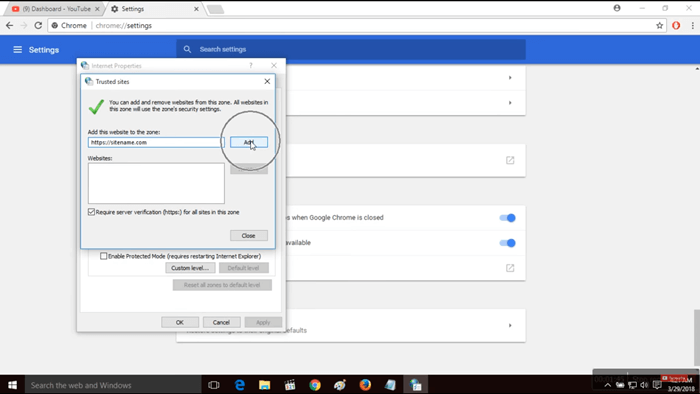Enable Protected Mode checkbox

pos(104,256)
